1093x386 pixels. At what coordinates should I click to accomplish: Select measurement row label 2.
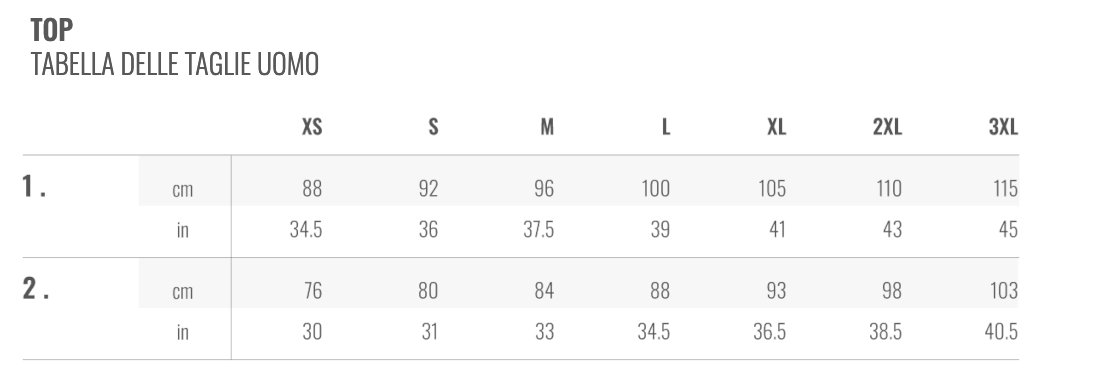pyautogui.click(x=36, y=288)
